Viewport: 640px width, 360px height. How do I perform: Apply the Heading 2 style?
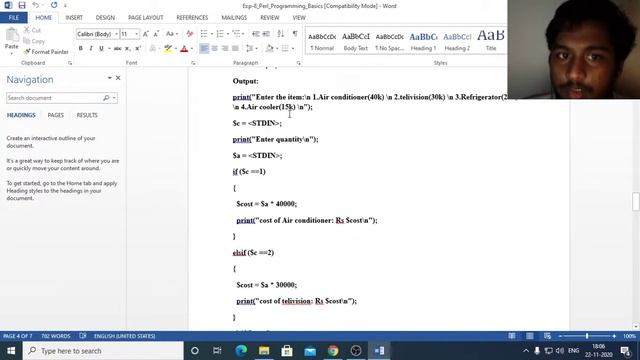457,41
